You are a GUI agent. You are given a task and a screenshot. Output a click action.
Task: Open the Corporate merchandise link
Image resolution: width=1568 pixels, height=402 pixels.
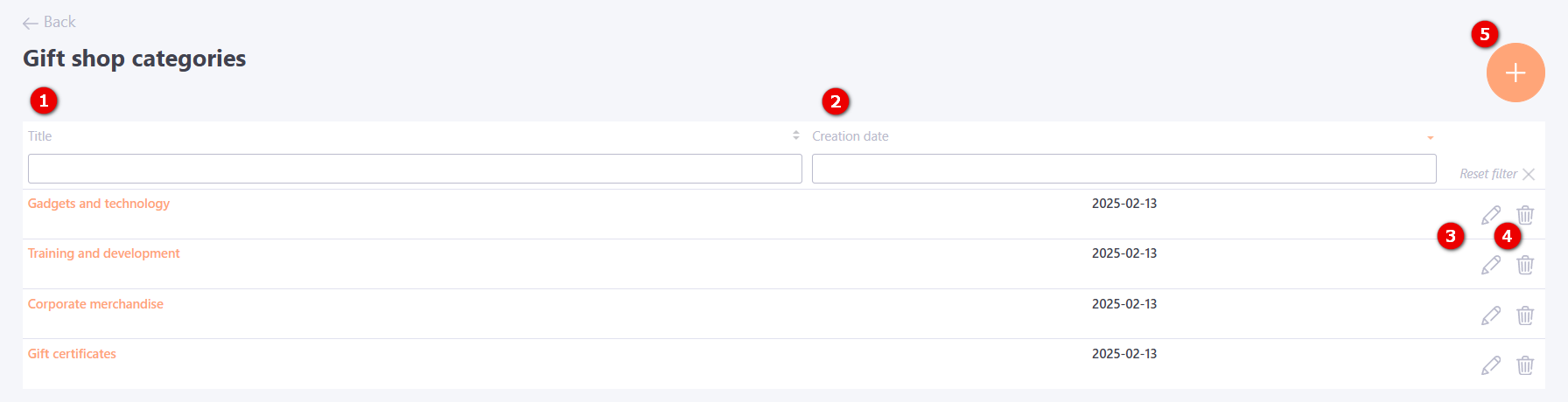click(x=95, y=304)
